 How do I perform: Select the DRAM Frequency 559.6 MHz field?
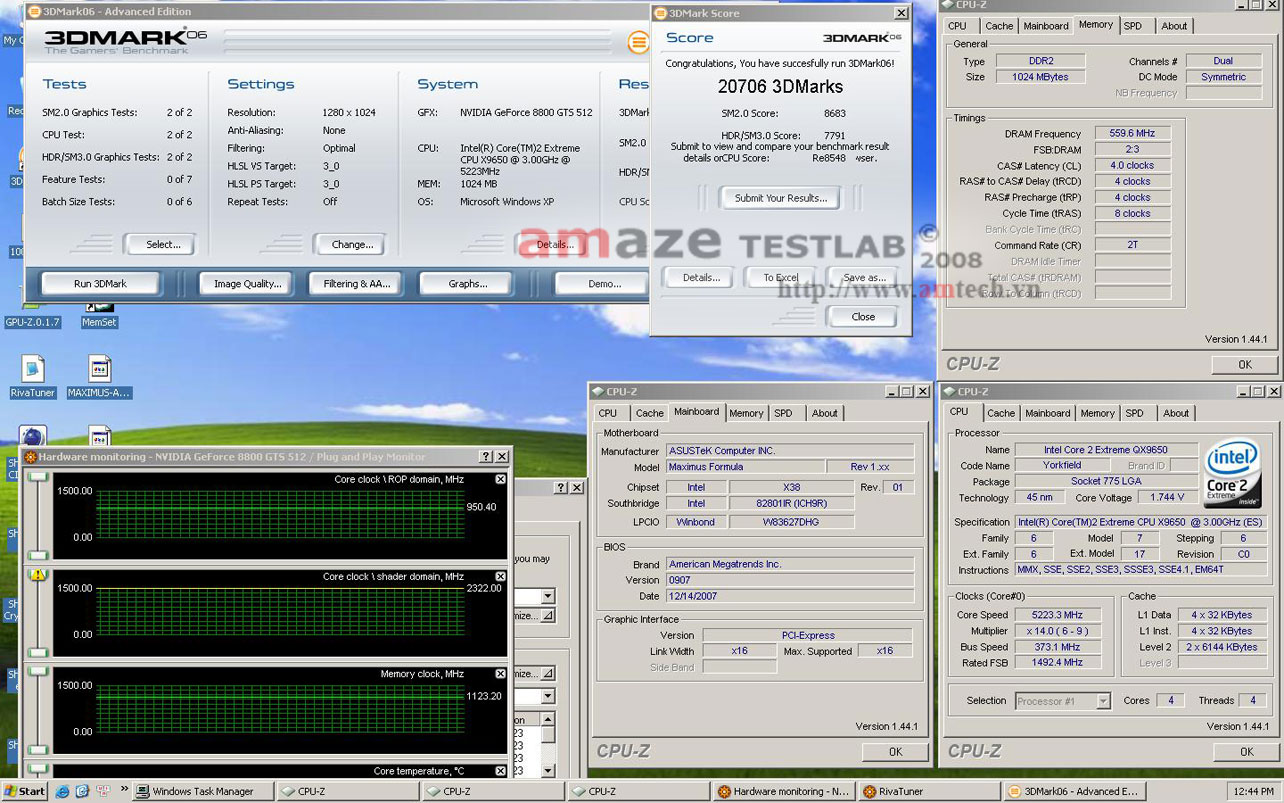click(1132, 133)
